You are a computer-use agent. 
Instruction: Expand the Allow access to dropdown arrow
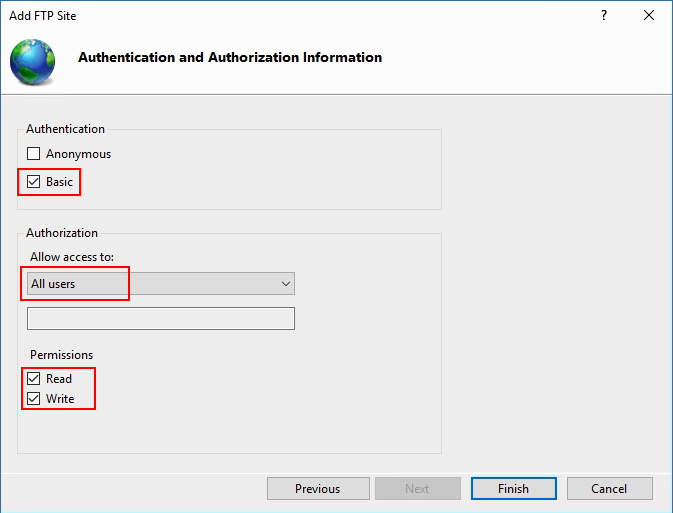point(286,284)
